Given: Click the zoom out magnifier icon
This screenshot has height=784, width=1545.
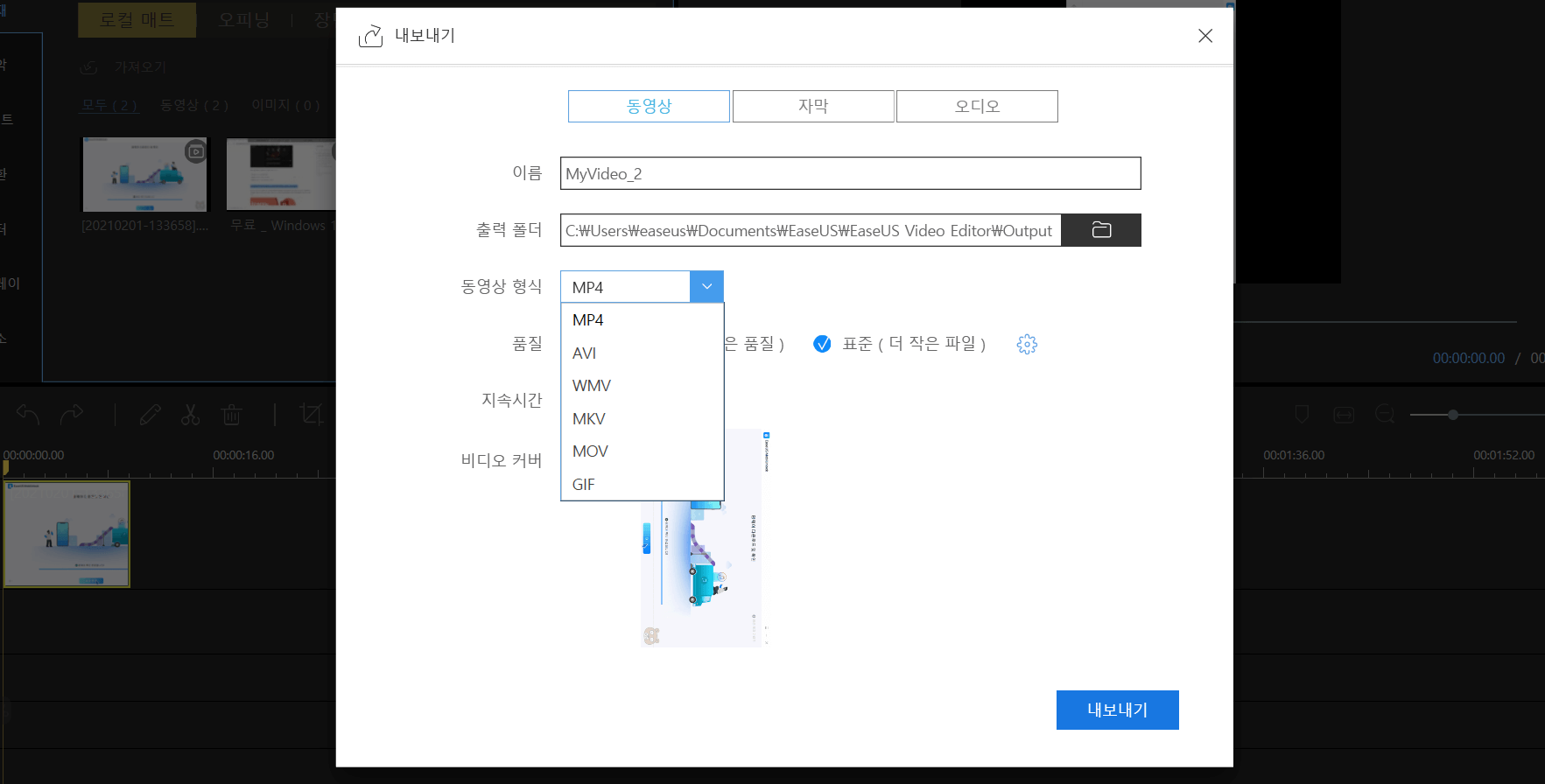Looking at the screenshot, I should [x=1385, y=414].
